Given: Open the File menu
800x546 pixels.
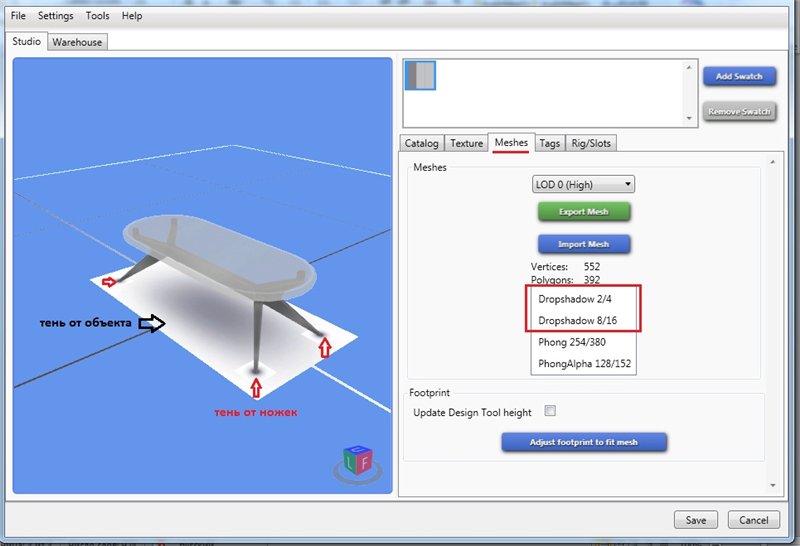Looking at the screenshot, I should (x=18, y=16).
